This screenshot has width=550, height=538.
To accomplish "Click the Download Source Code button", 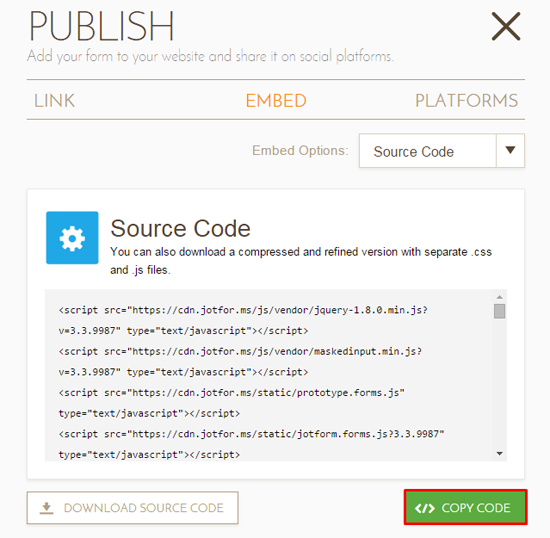I will 133,508.
